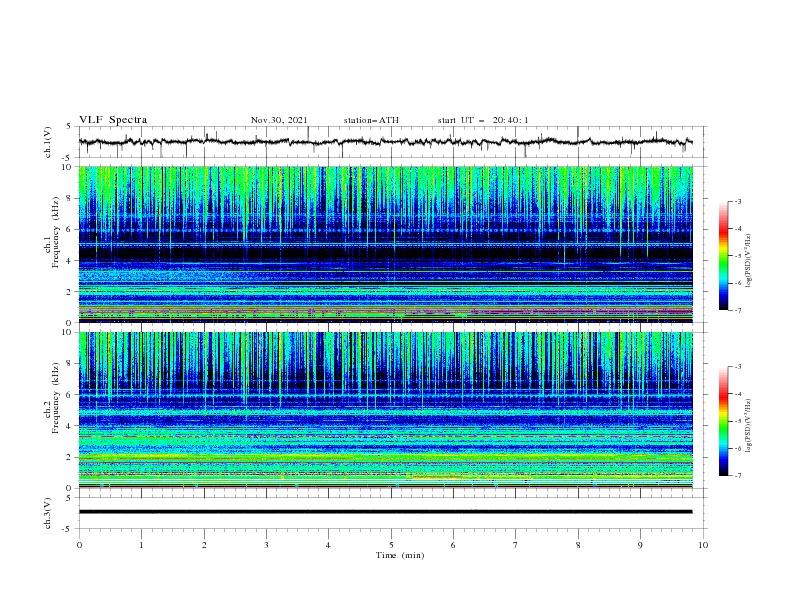Click the ch.2 PSD color scale bar
The width and height of the screenshot is (792, 612).
[723, 421]
